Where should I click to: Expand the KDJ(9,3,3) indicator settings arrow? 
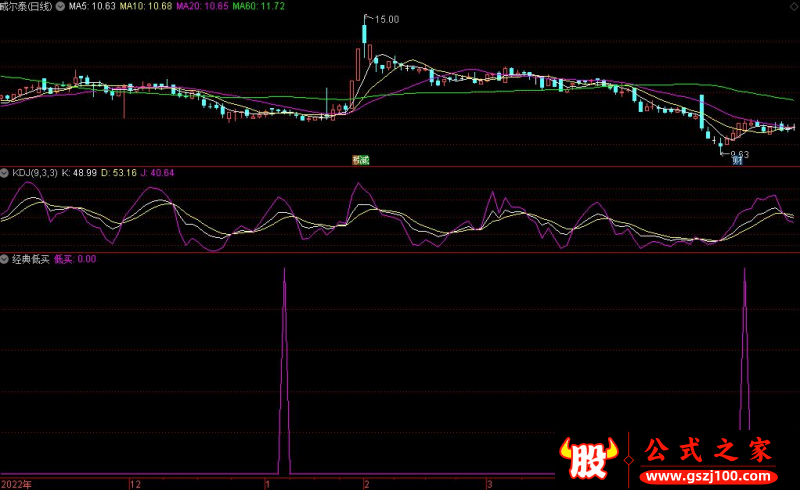click(x=5, y=173)
